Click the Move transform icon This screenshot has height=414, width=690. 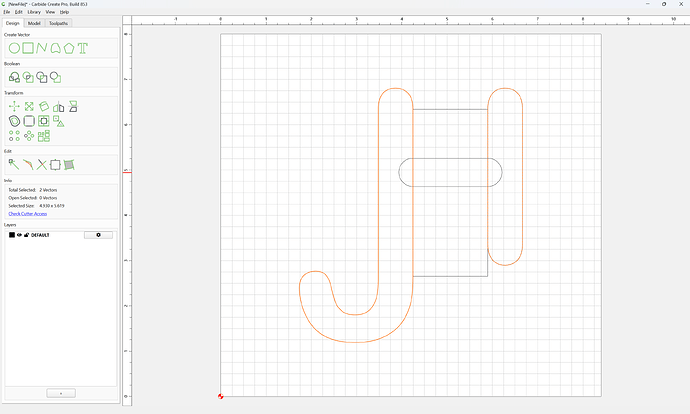(x=14, y=106)
